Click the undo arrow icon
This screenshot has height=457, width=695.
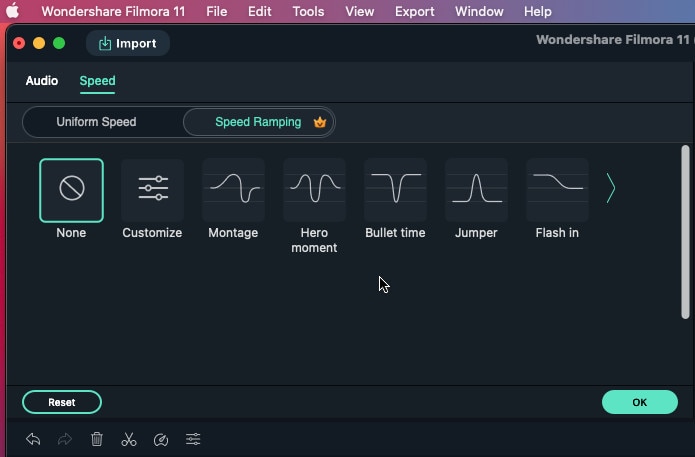point(33,439)
